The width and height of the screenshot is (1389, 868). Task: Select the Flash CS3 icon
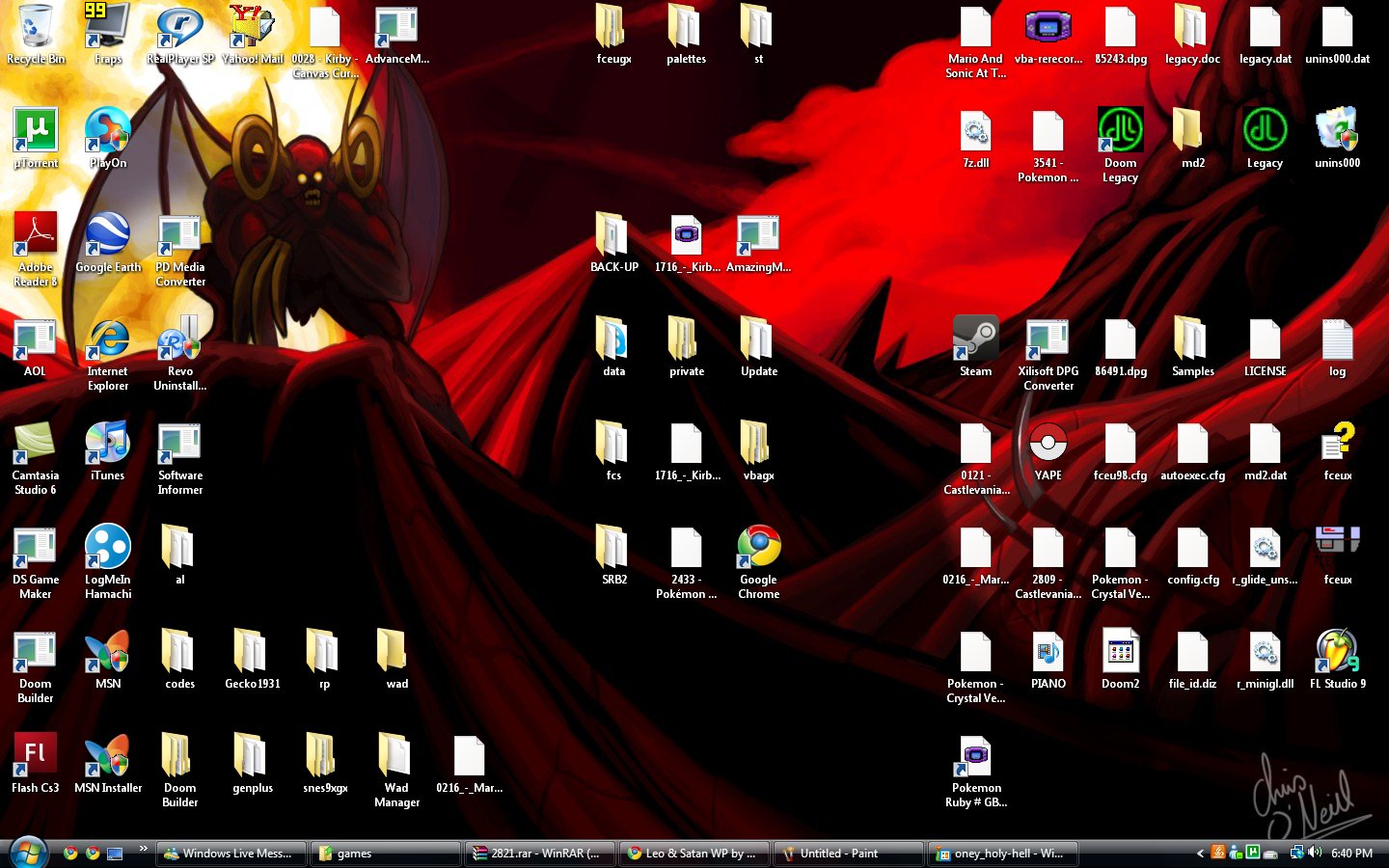coord(36,764)
